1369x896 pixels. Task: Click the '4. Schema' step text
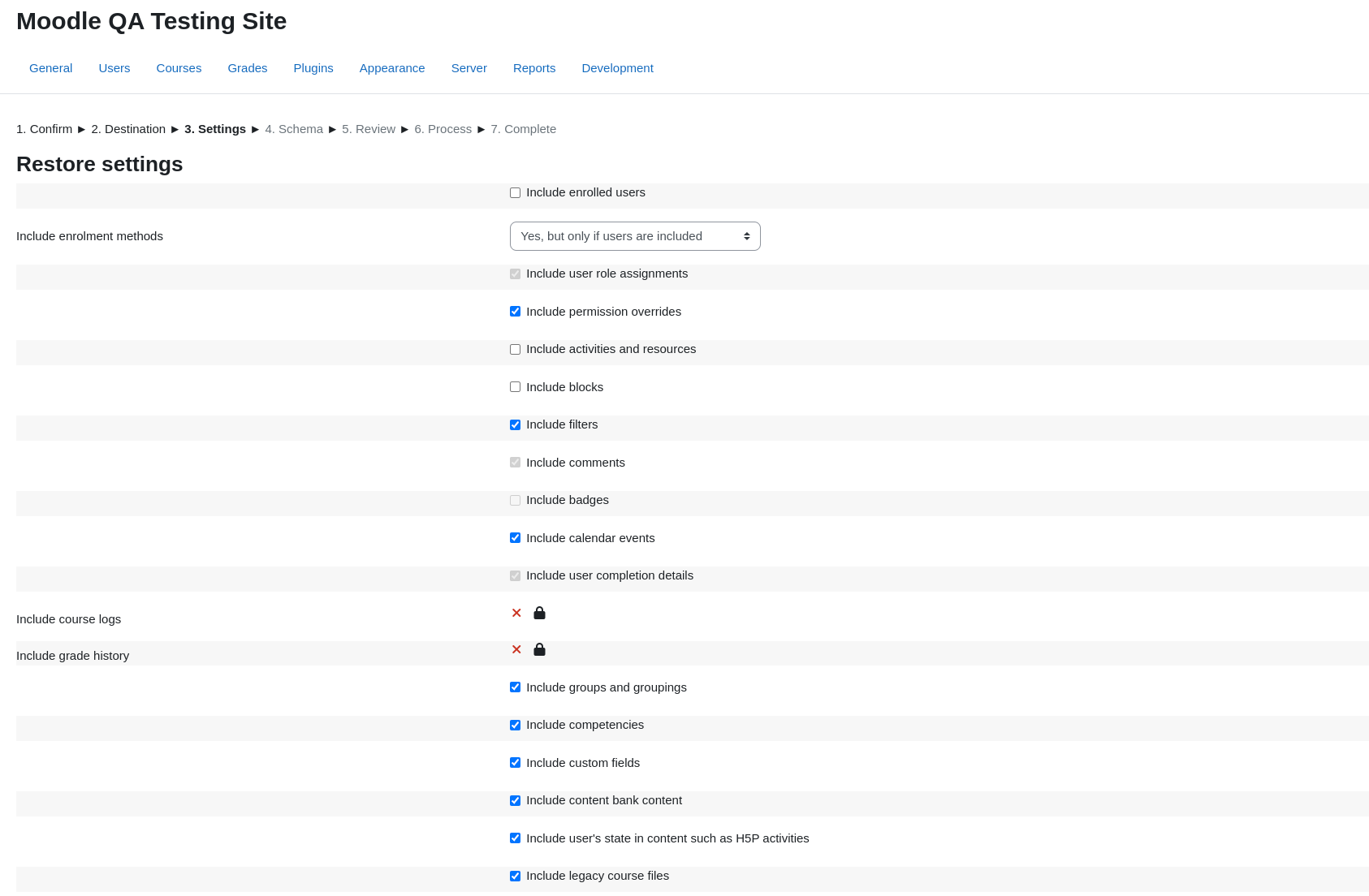click(x=294, y=129)
